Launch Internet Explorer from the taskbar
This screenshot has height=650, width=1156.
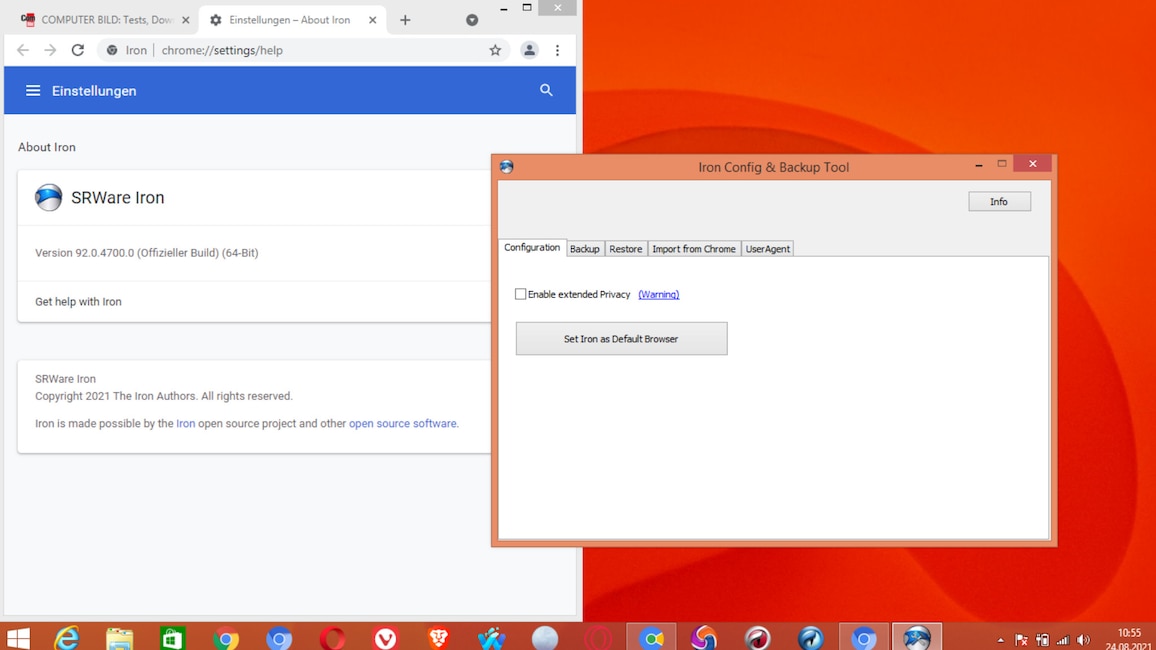pyautogui.click(x=67, y=637)
